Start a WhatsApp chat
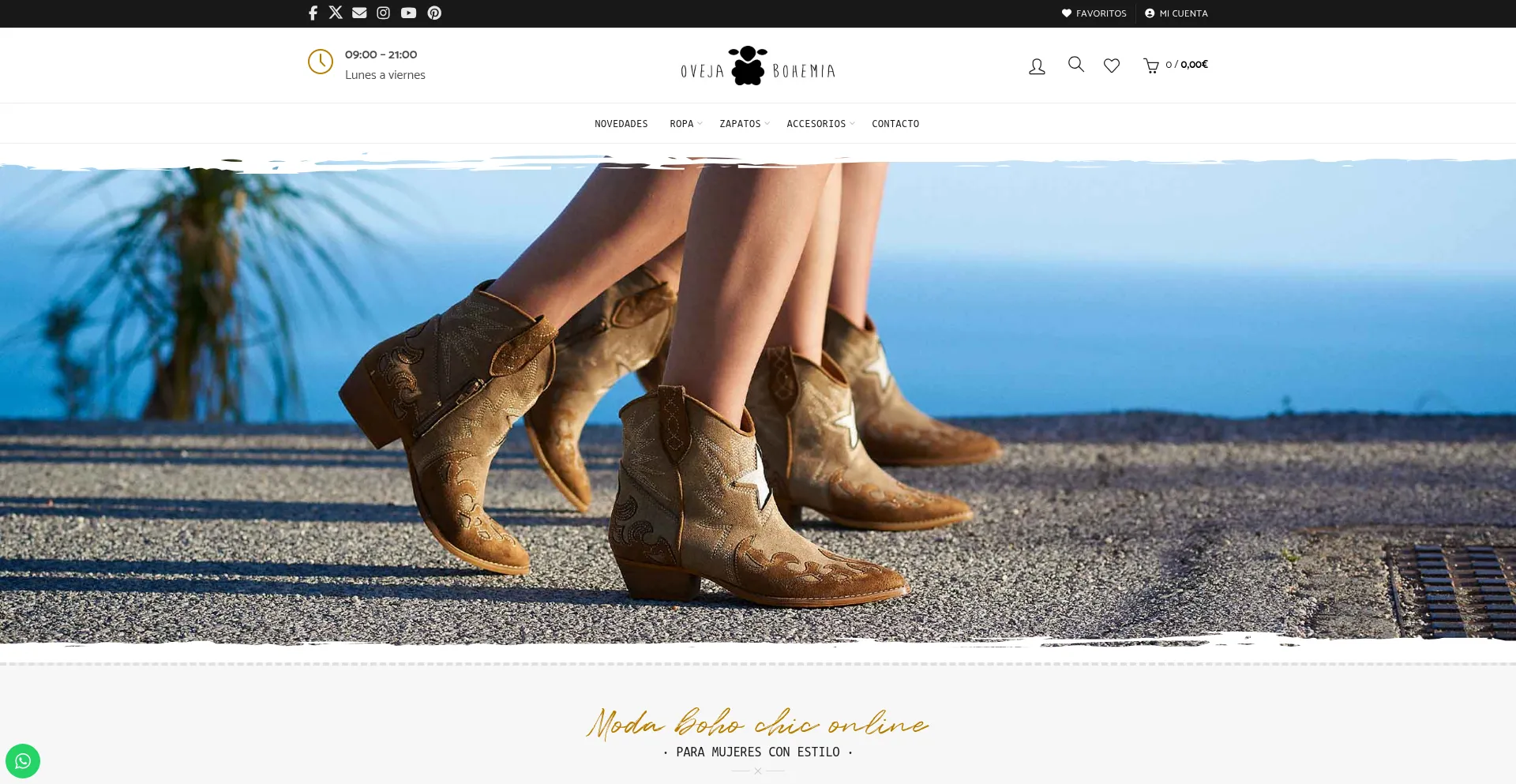The width and height of the screenshot is (1516, 784). pyautogui.click(x=23, y=761)
